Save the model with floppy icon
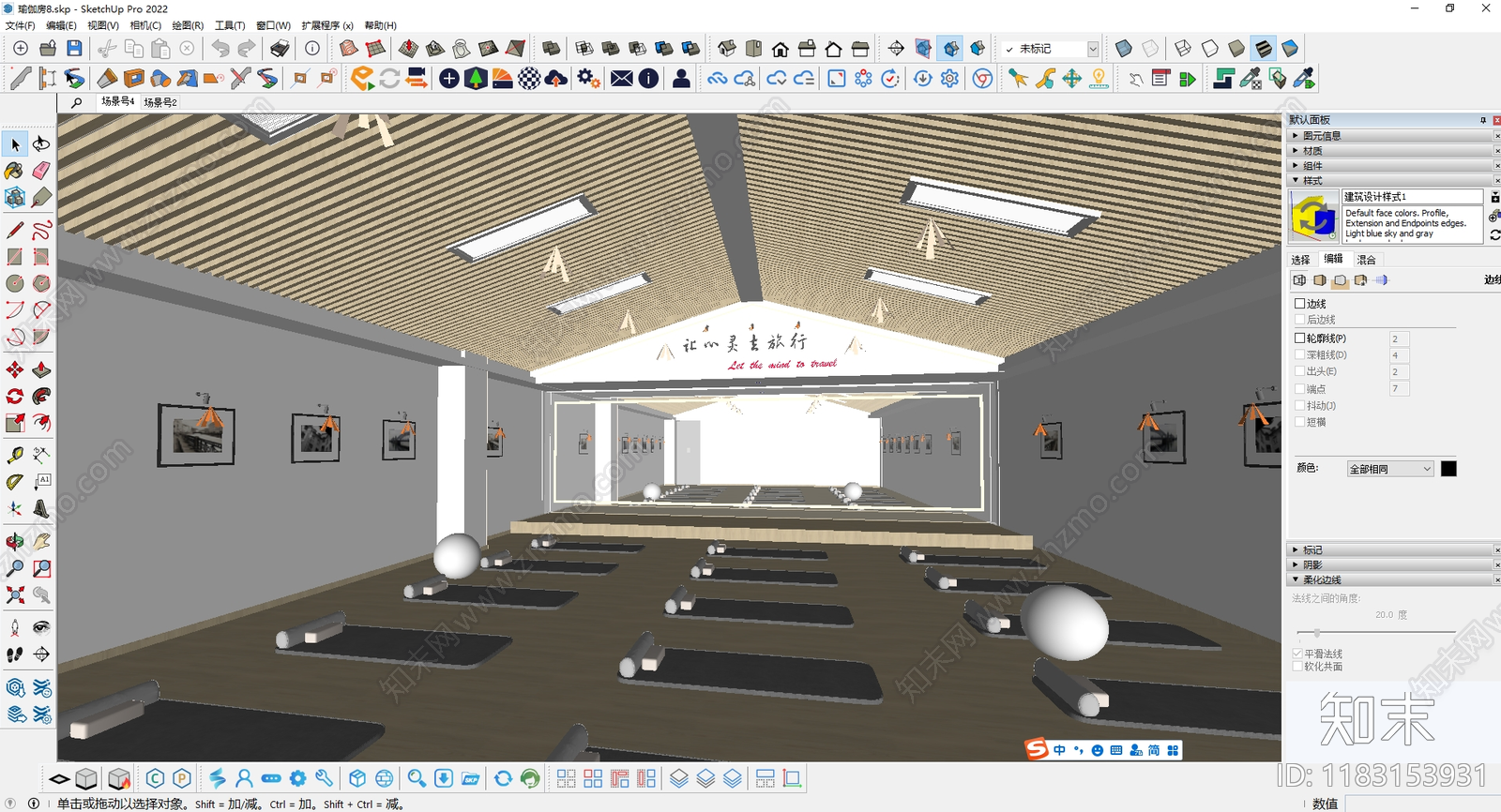The width and height of the screenshot is (1501, 812). point(74,49)
